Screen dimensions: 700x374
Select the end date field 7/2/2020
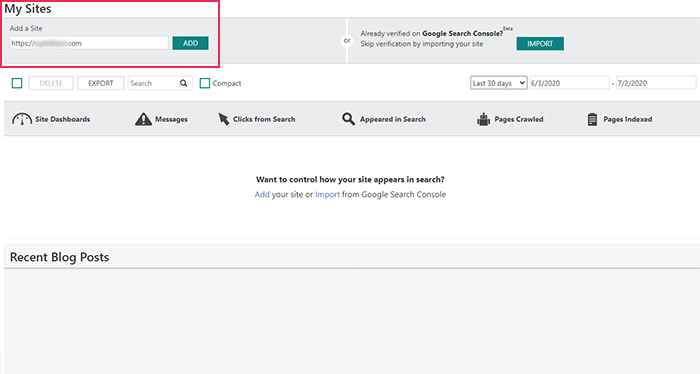pos(656,83)
